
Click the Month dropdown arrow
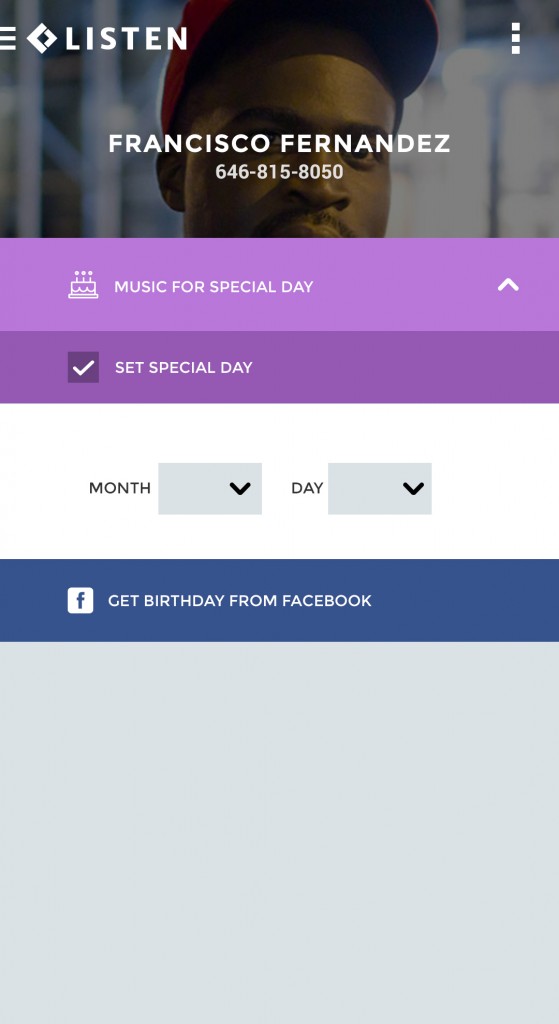click(x=240, y=488)
